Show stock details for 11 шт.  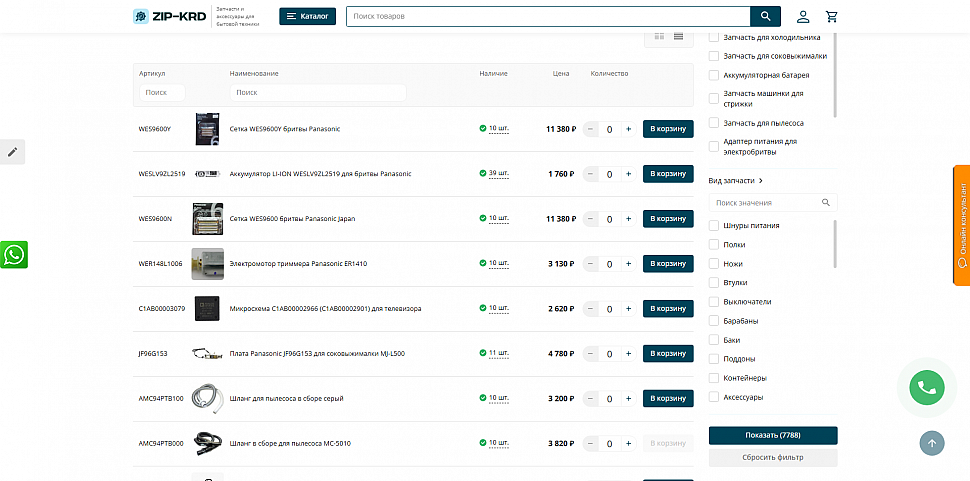click(499, 353)
